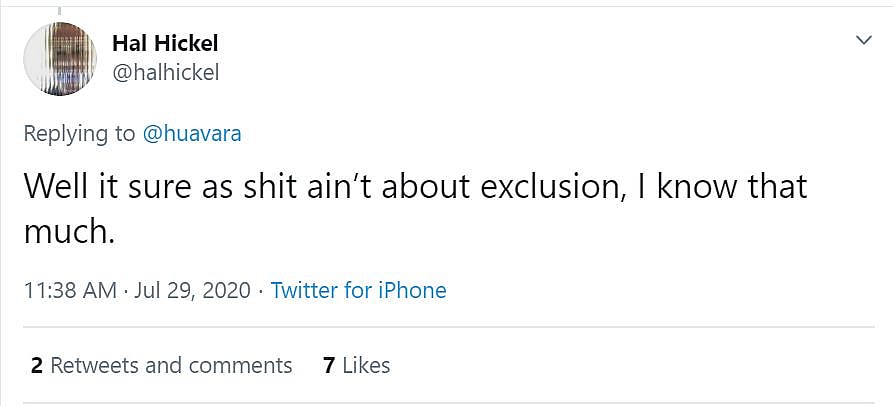Open the Hal Hickel display name
The width and height of the screenshot is (893, 406).
(165, 43)
